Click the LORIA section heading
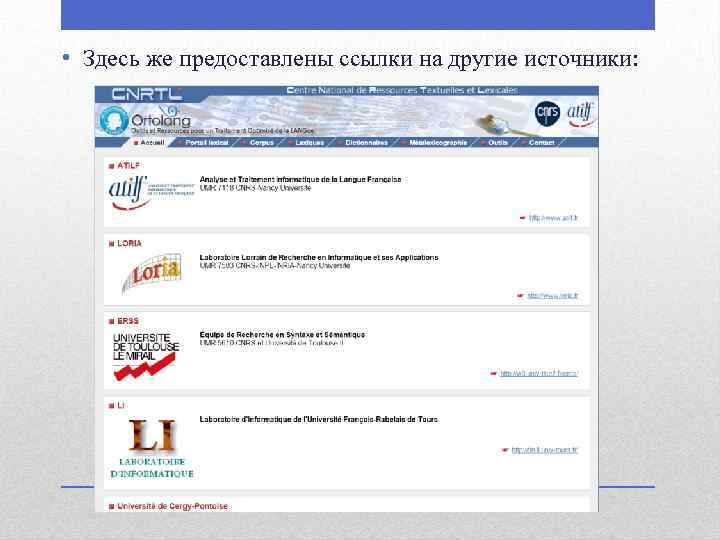Image resolution: width=720 pixels, height=540 pixels. 129,243
